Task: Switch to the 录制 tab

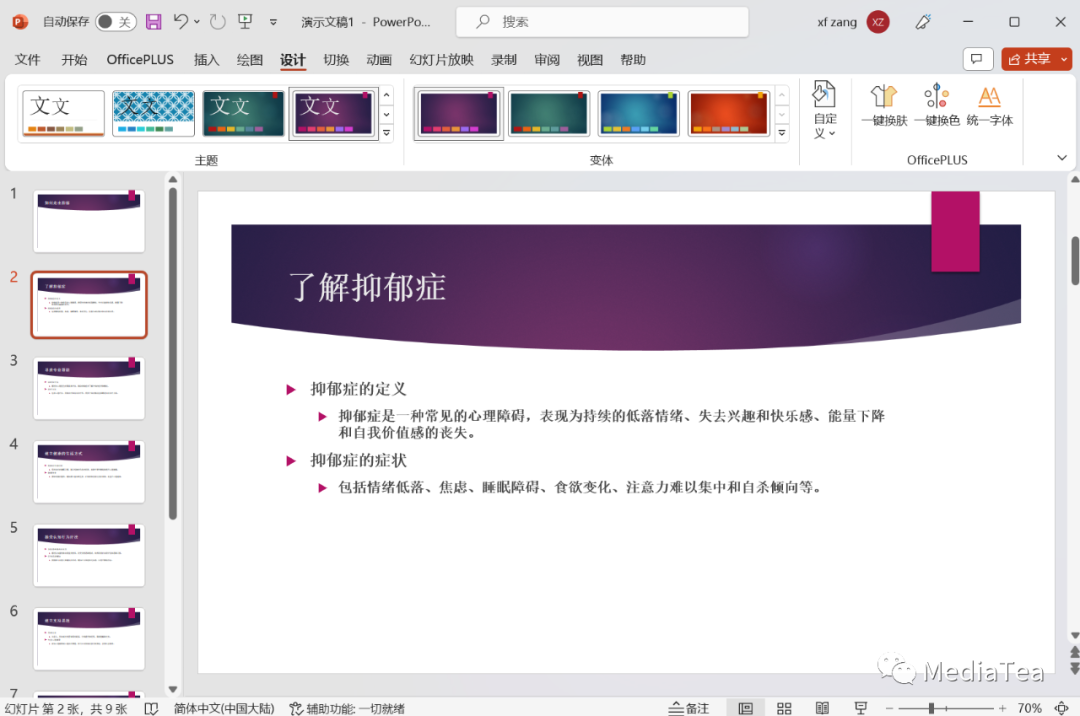Action: tap(503, 60)
